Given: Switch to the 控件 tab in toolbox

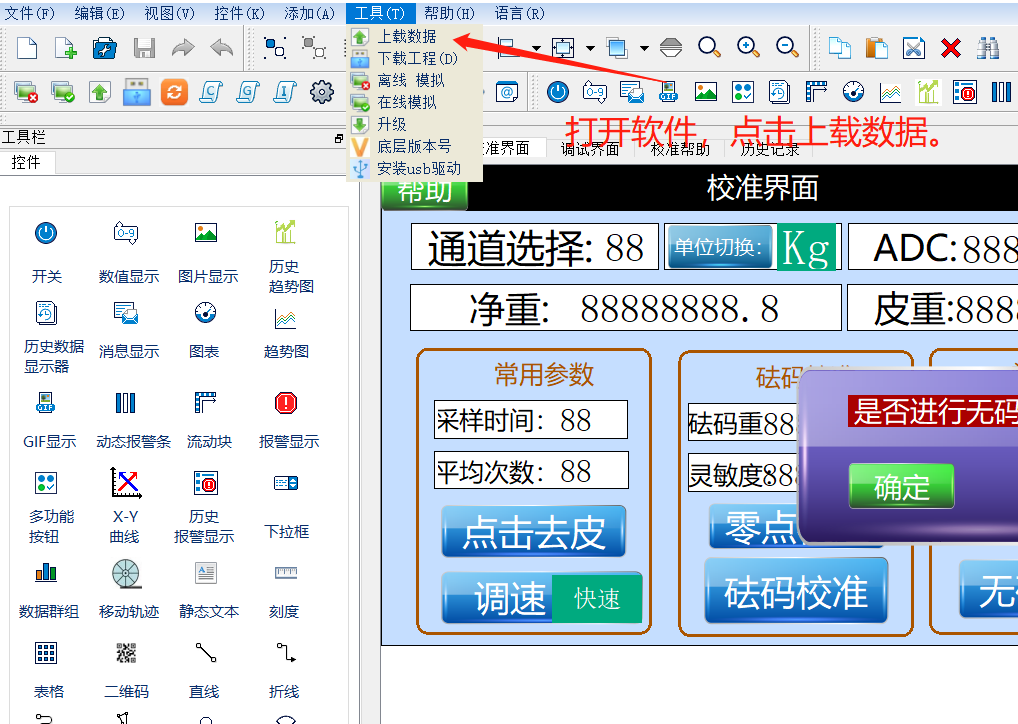Looking at the screenshot, I should [27, 162].
